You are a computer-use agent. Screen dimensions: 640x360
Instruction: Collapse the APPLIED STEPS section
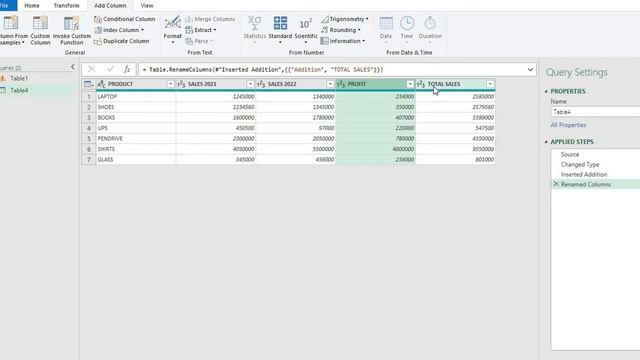pyautogui.click(x=546, y=142)
